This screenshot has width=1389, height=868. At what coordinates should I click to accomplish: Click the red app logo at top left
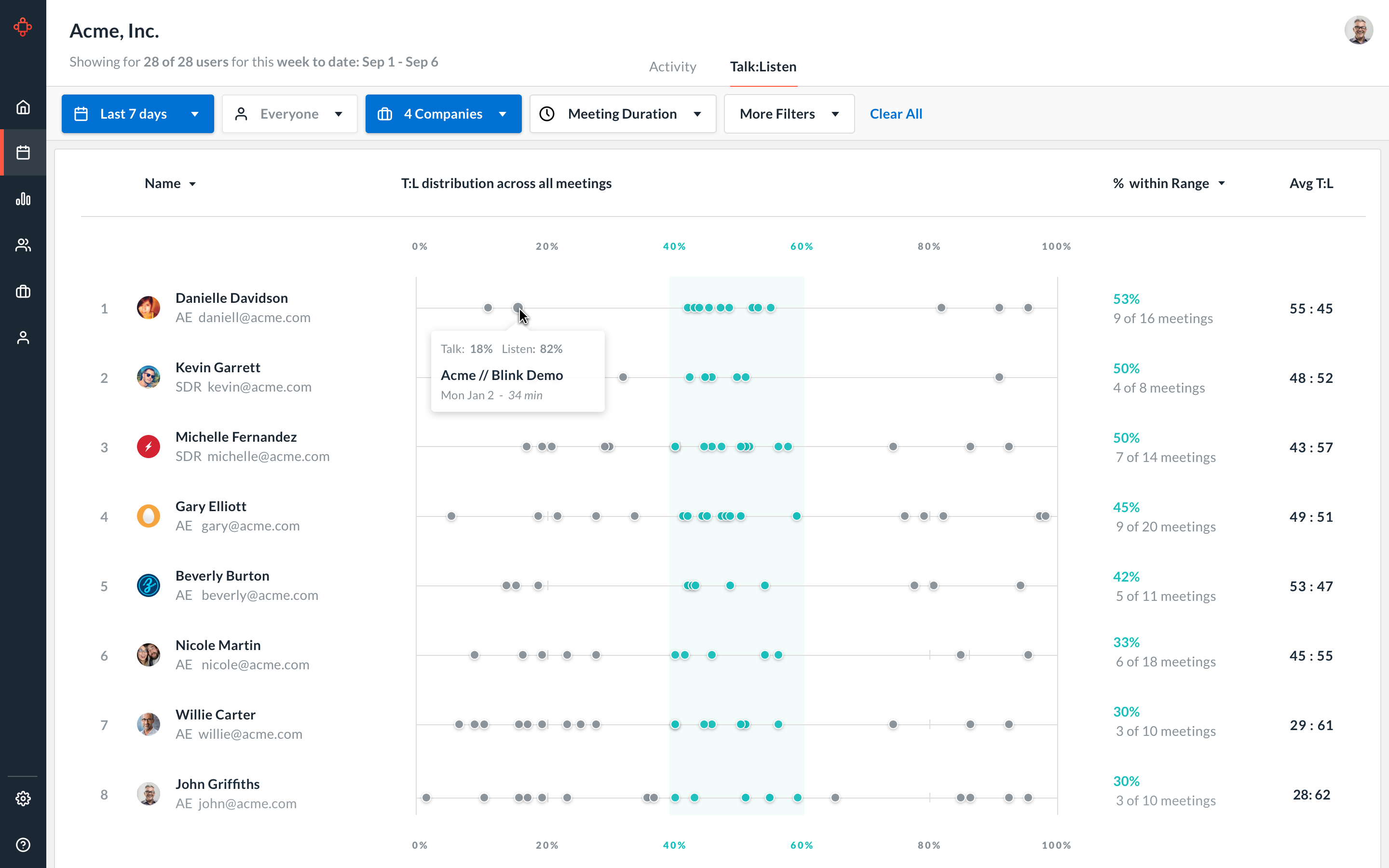[23, 27]
